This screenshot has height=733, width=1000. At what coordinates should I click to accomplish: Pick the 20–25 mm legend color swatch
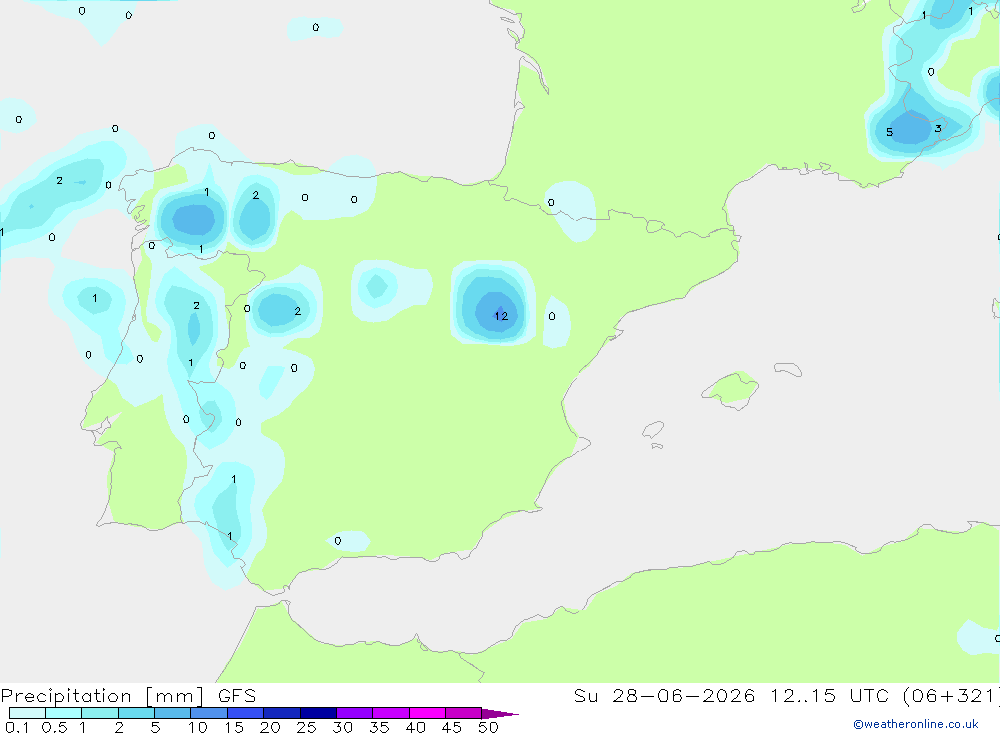coord(281,713)
